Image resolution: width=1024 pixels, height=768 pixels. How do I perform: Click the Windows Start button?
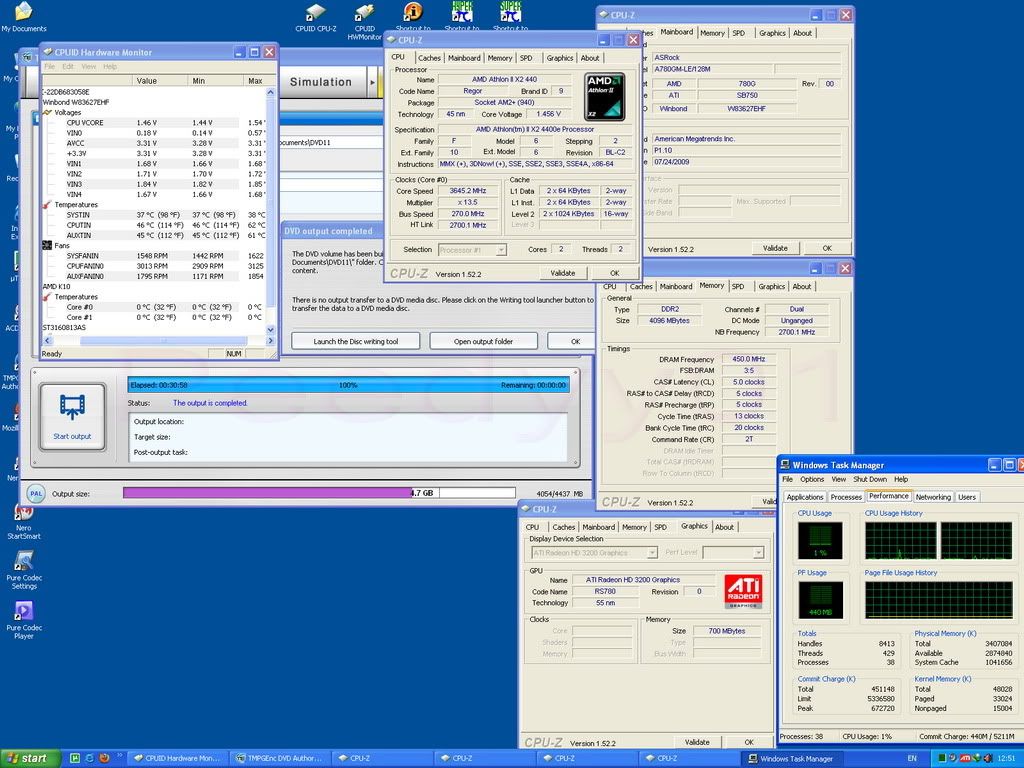coord(30,758)
